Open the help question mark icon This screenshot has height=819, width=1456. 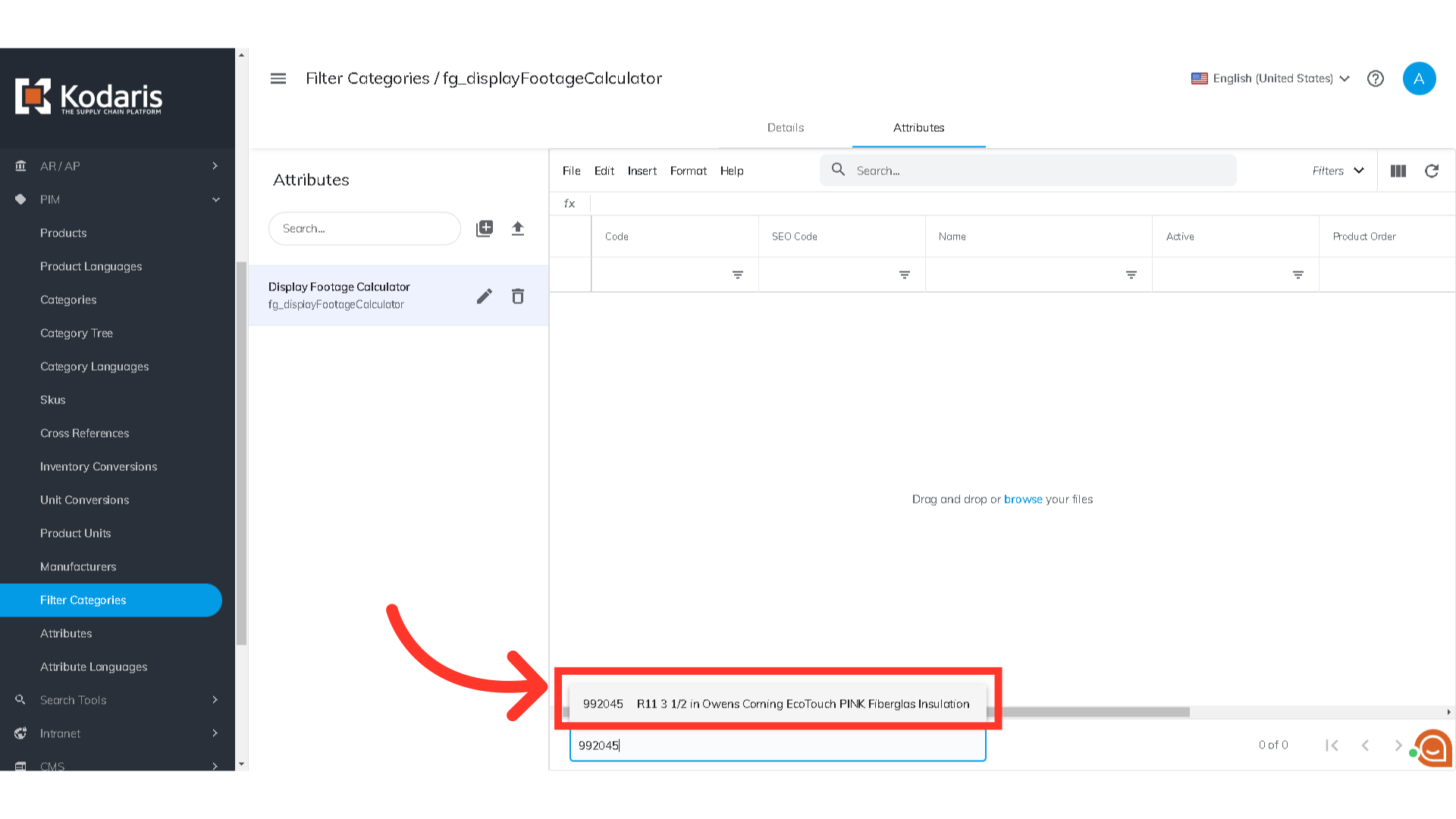pos(1376,78)
